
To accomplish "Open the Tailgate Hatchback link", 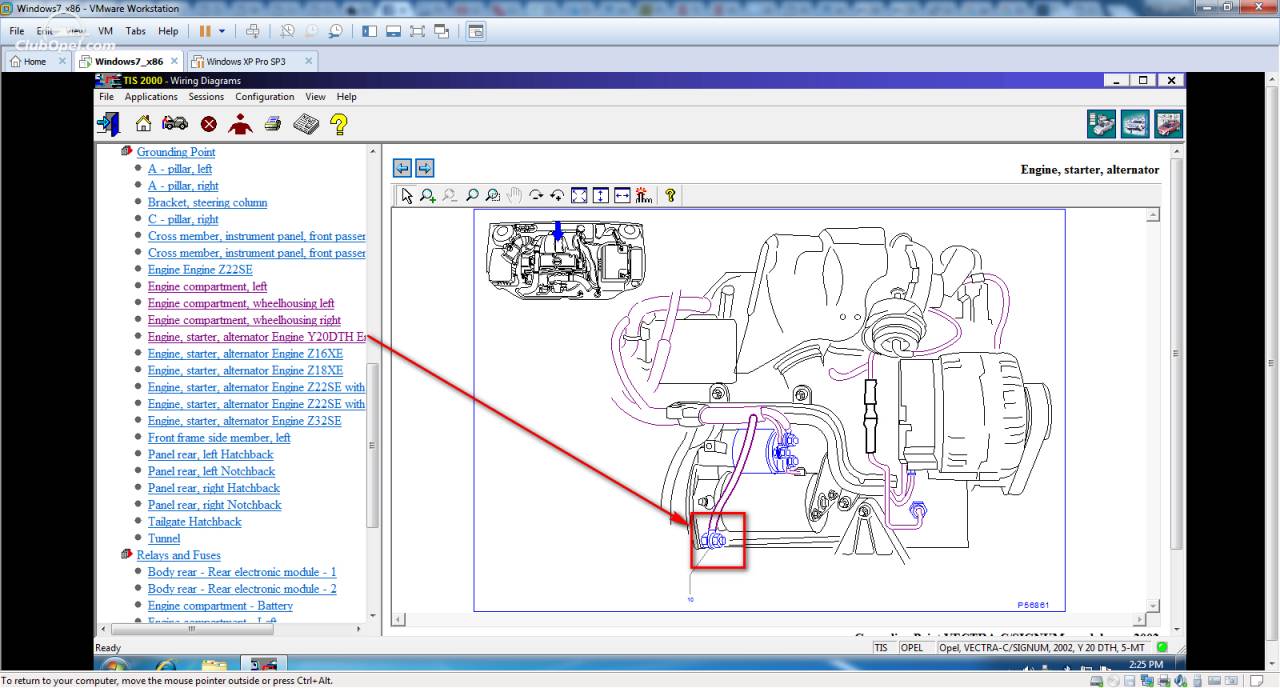I will 194,522.
